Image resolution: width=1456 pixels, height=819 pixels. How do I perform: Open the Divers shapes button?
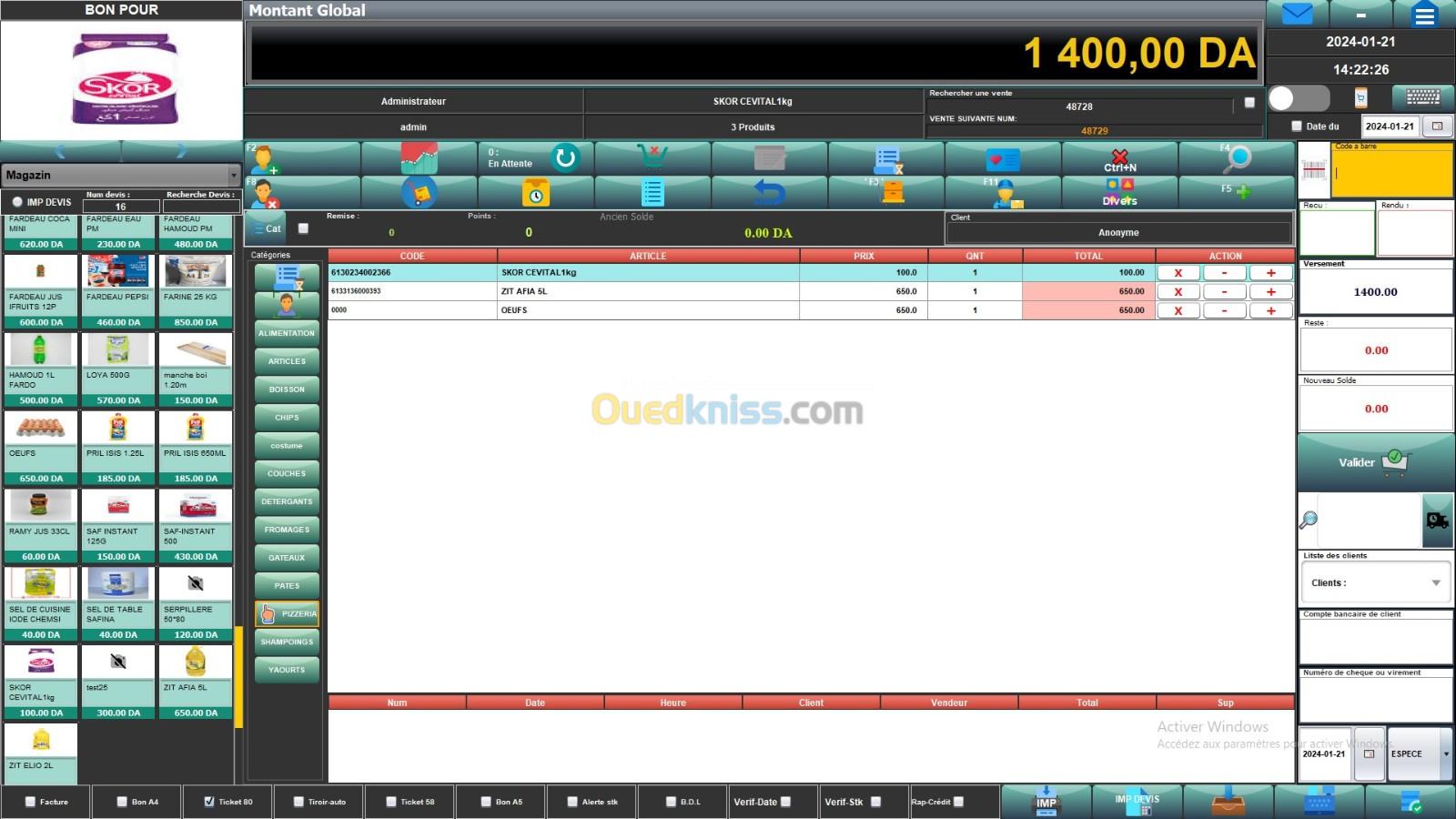click(x=1119, y=193)
